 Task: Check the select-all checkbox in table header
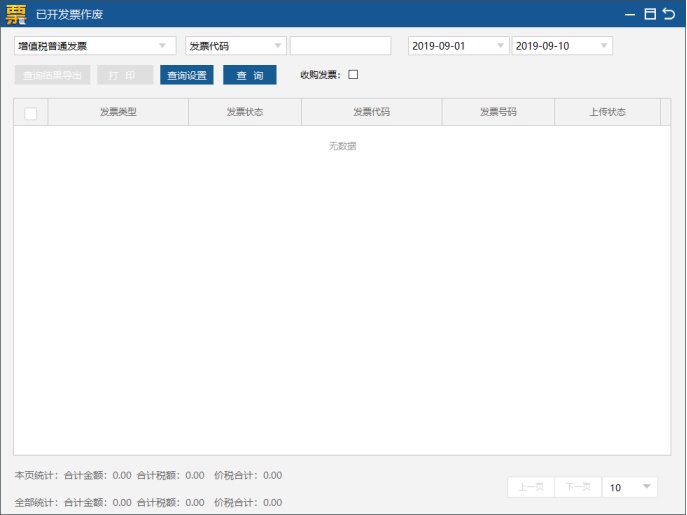31,113
